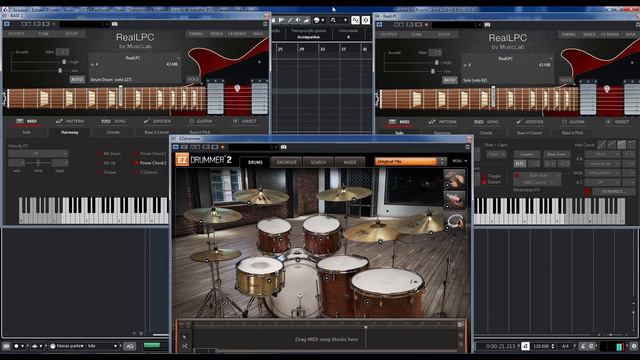
Task: Click blue power icon in left RealLPC header
Action: [7, 24]
